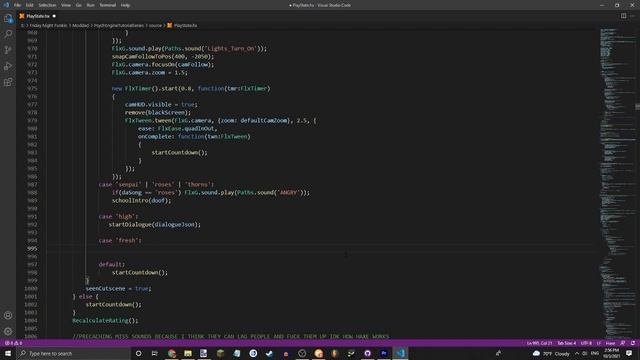Click the PsychEngine folder breadcrumb segment

[x=119, y=25]
